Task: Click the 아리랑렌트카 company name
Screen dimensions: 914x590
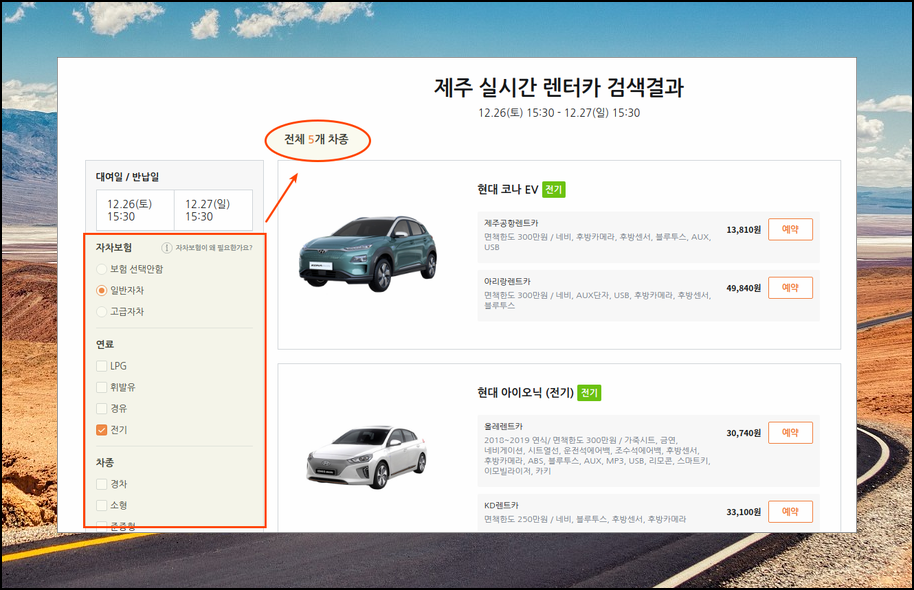Action: (x=507, y=282)
